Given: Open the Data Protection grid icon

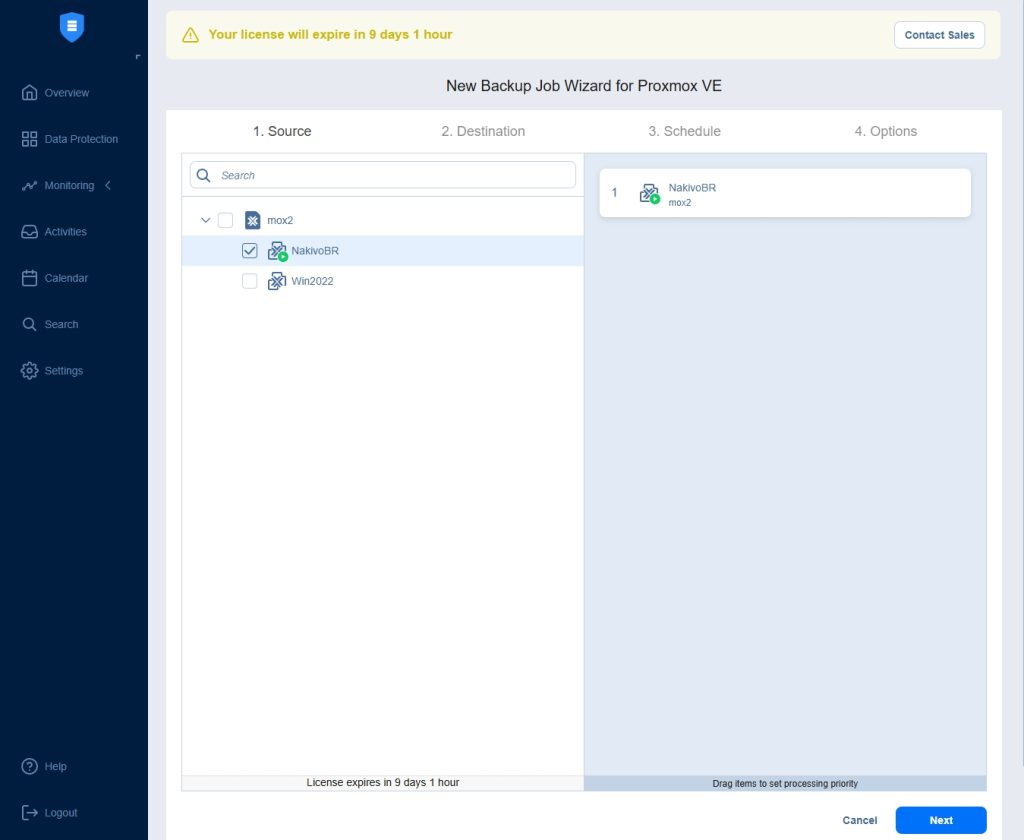Looking at the screenshot, I should click(30, 139).
